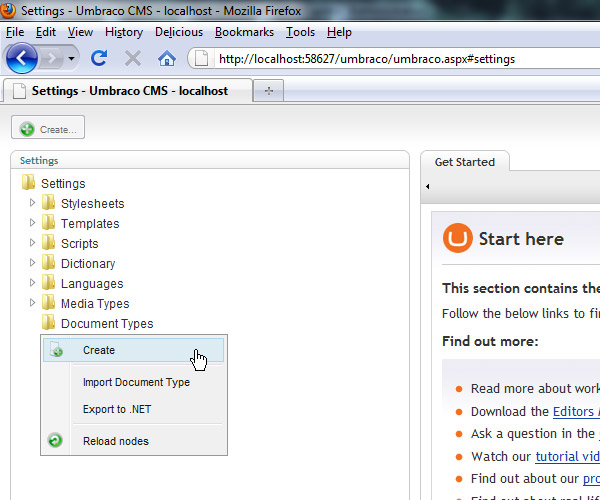Click the Dictionary folder icon
Screen dimensions: 600x500
(x=49, y=262)
